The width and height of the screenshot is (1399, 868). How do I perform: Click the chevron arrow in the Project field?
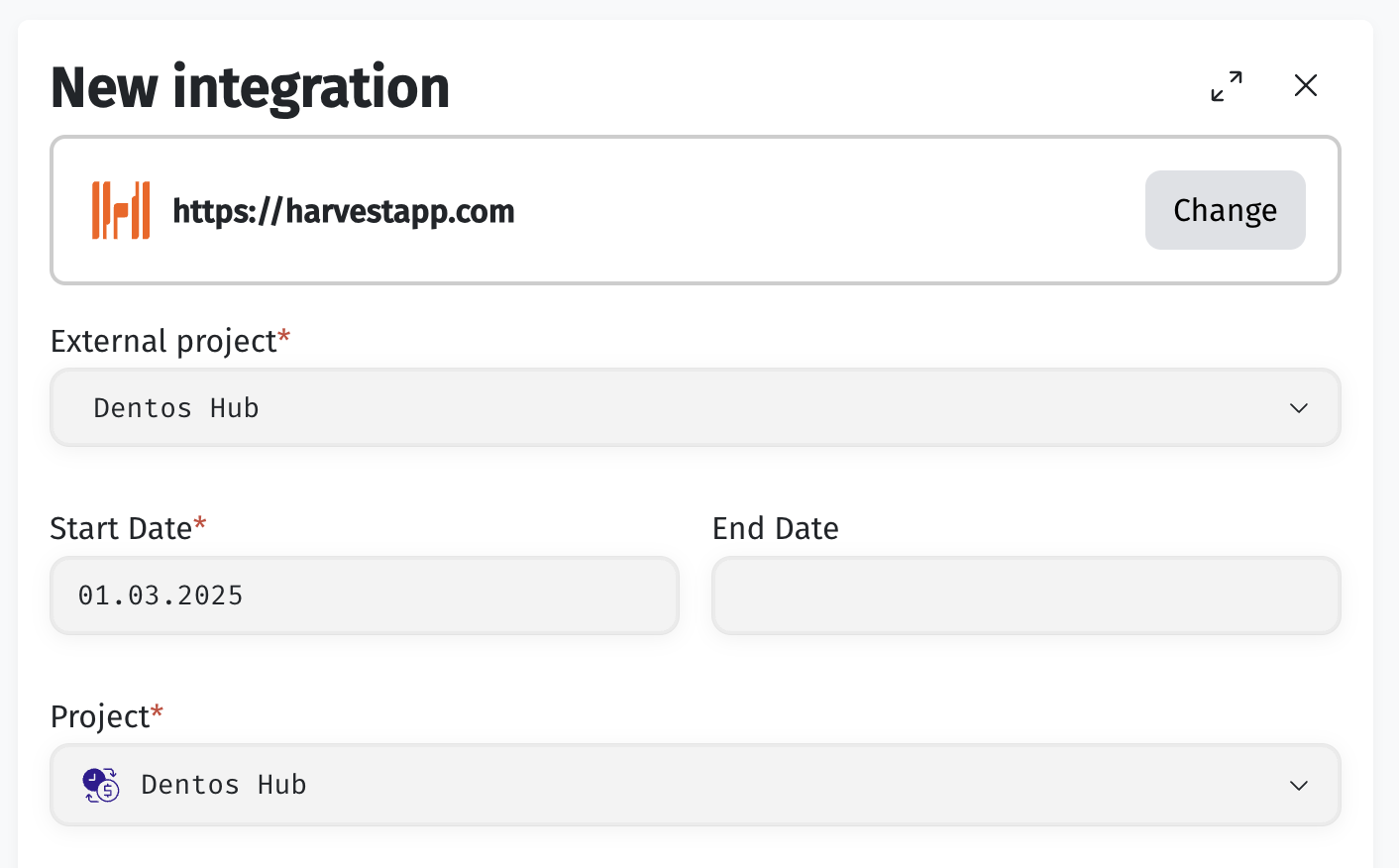coord(1299,786)
